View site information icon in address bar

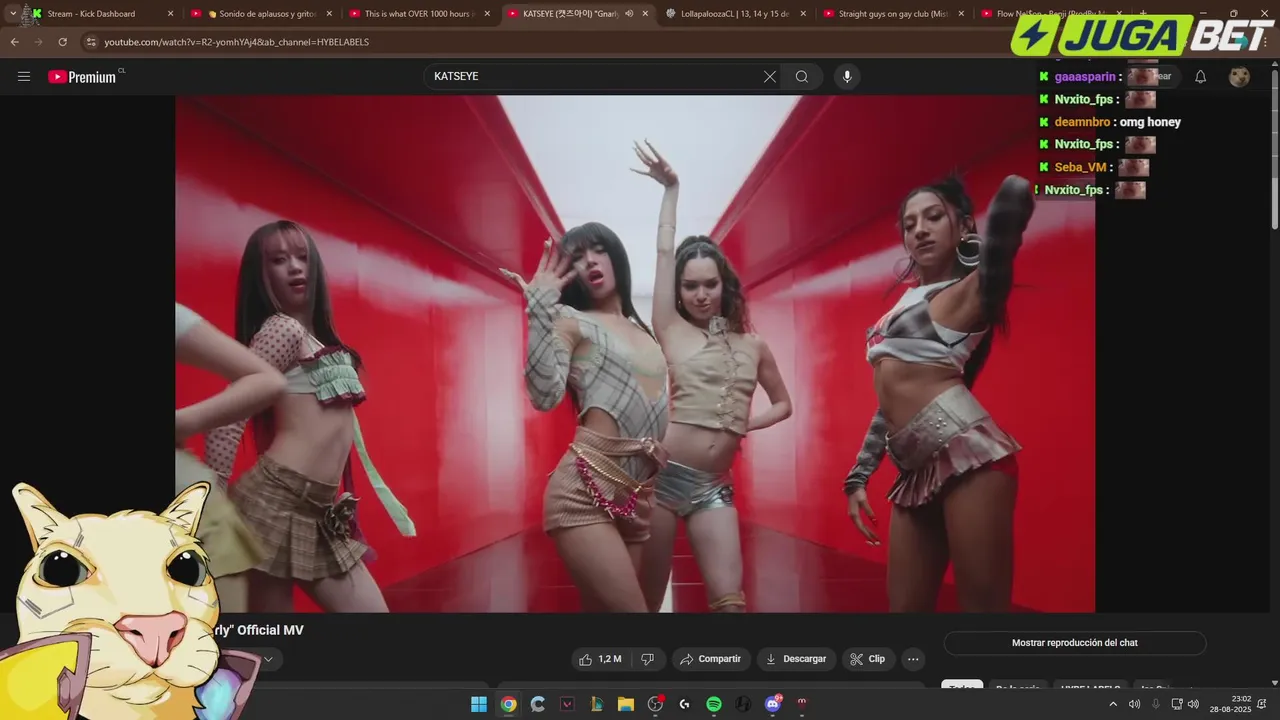pyautogui.click(x=91, y=42)
